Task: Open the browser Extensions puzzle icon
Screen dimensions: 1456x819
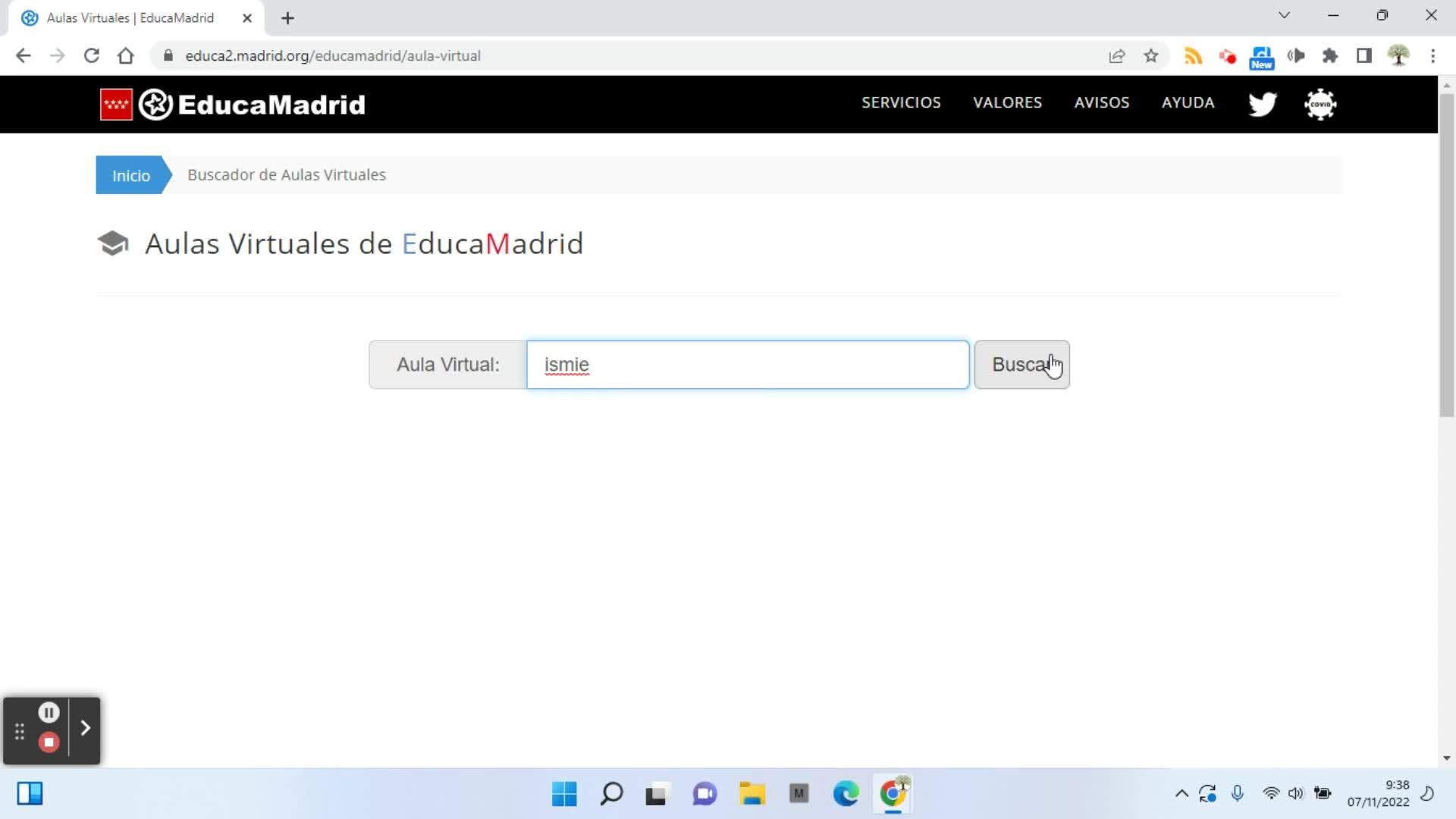Action: 1330,56
